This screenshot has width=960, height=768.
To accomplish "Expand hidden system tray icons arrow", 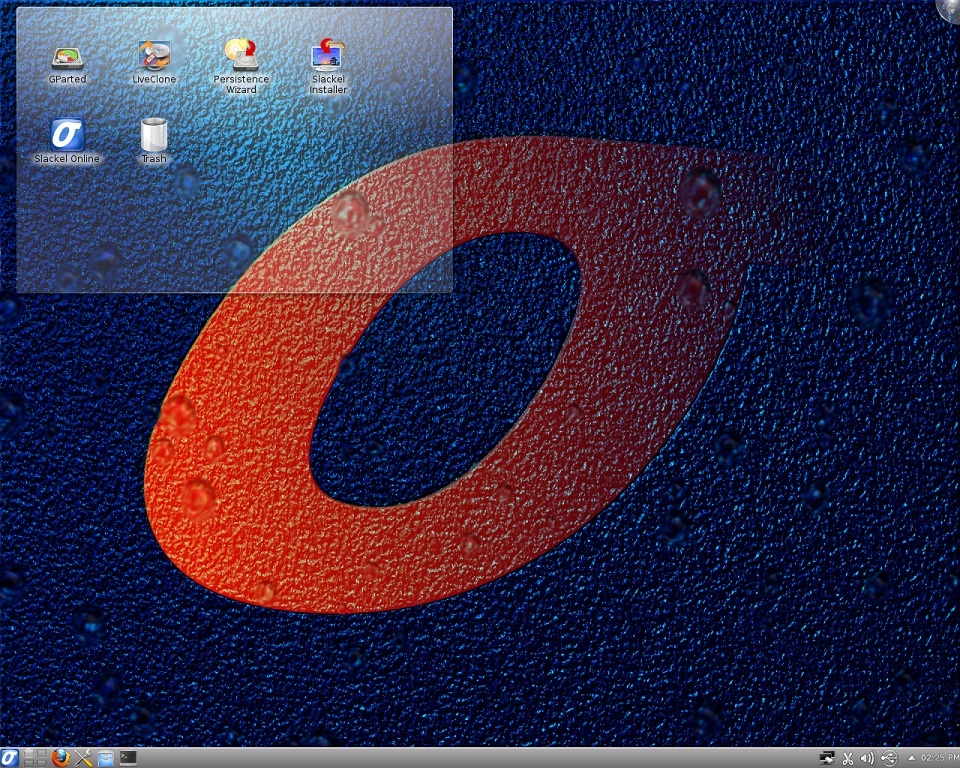I will (x=911, y=758).
